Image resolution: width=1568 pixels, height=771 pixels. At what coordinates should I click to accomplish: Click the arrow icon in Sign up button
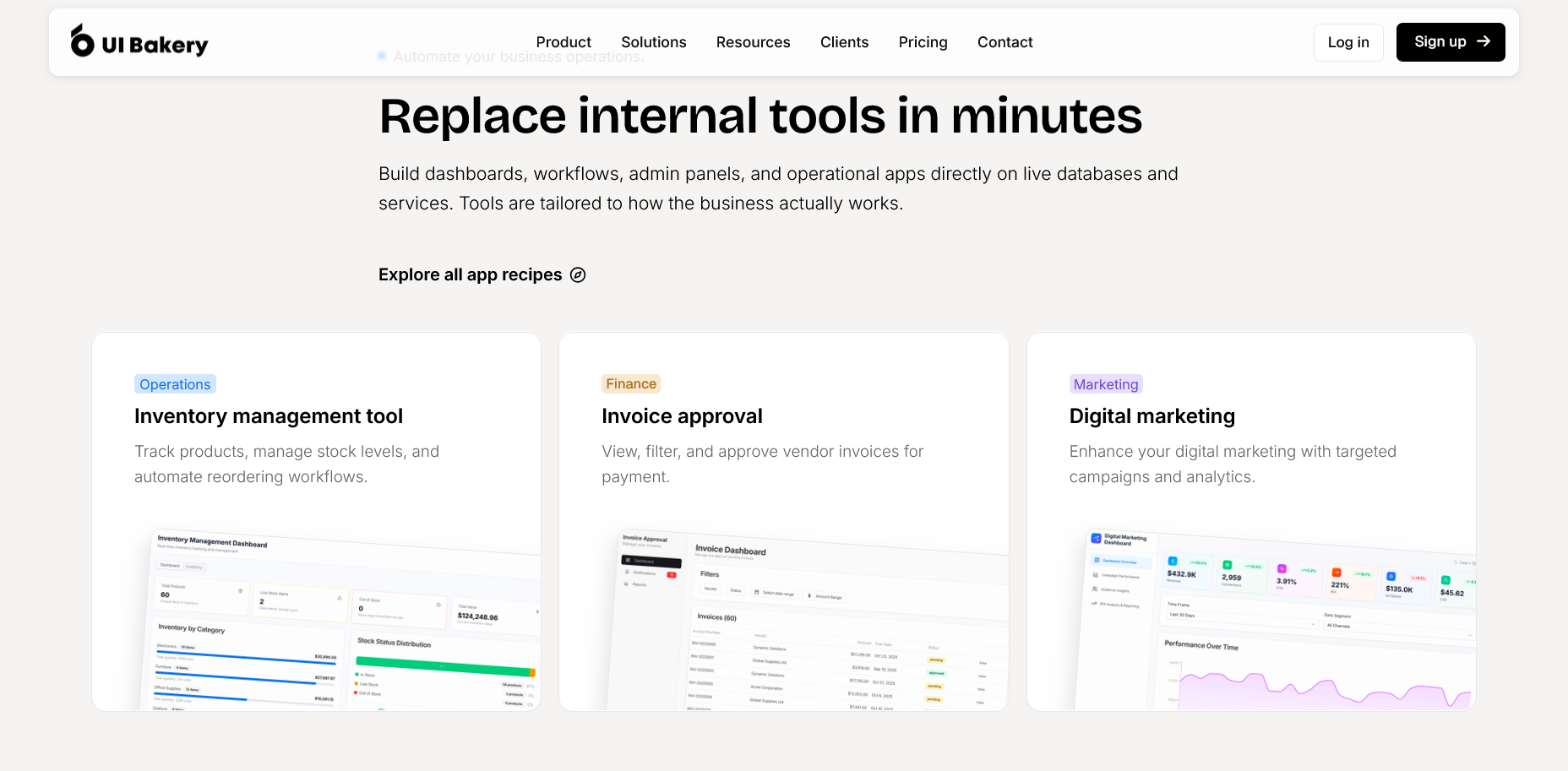[x=1484, y=41]
